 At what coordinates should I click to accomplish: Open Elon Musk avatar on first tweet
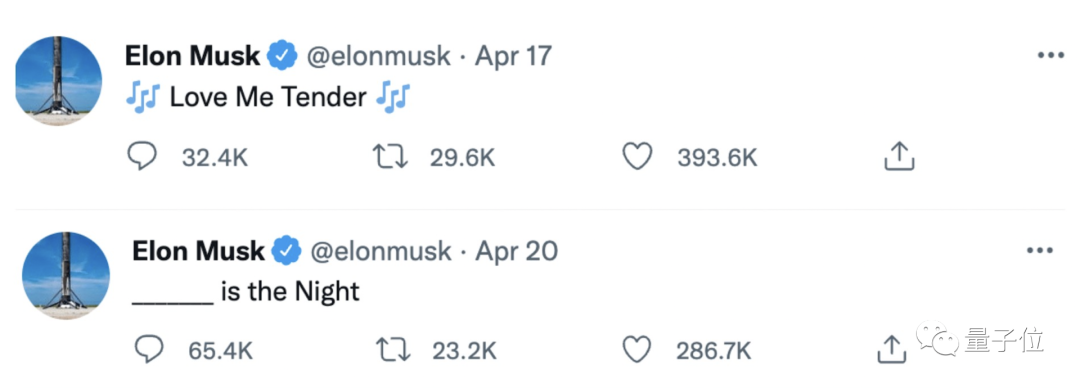(59, 81)
